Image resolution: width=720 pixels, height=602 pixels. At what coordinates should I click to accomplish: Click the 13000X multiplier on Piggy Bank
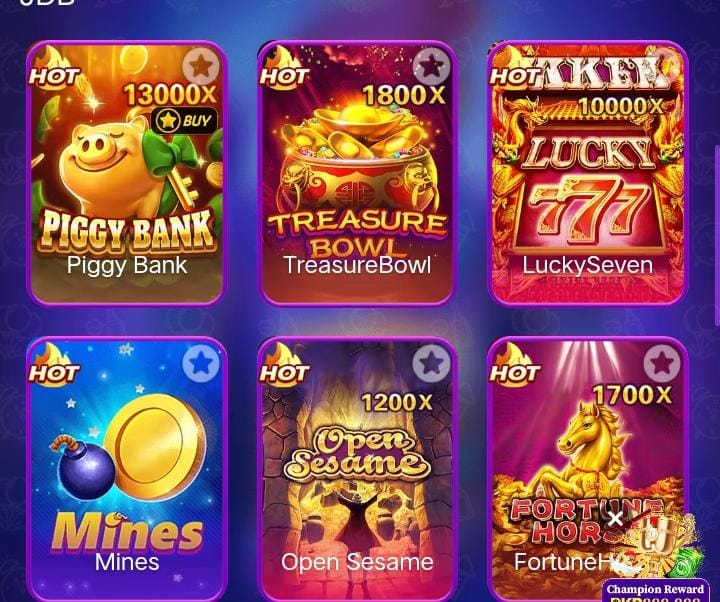[171, 95]
